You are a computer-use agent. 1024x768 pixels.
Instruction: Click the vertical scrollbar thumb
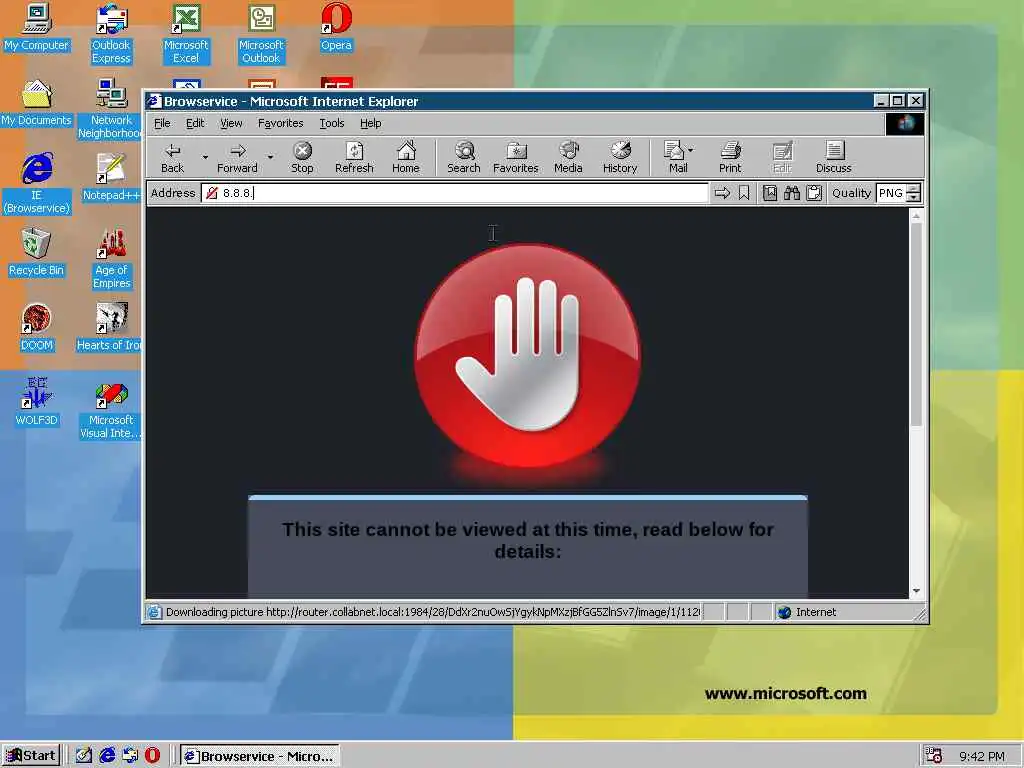click(x=916, y=325)
